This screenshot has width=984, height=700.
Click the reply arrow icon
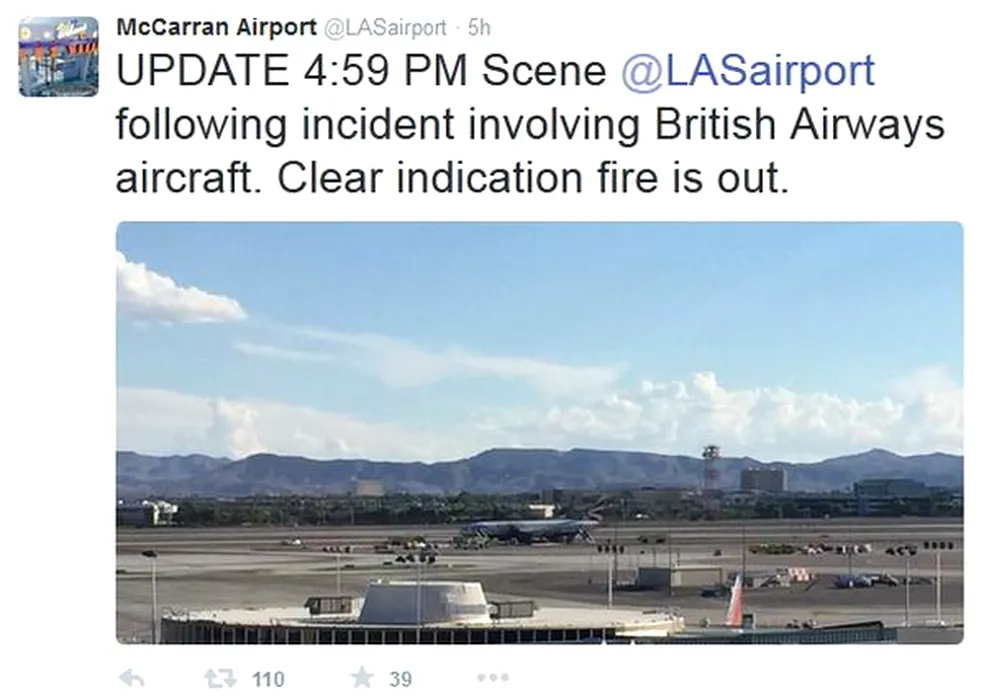click(132, 679)
